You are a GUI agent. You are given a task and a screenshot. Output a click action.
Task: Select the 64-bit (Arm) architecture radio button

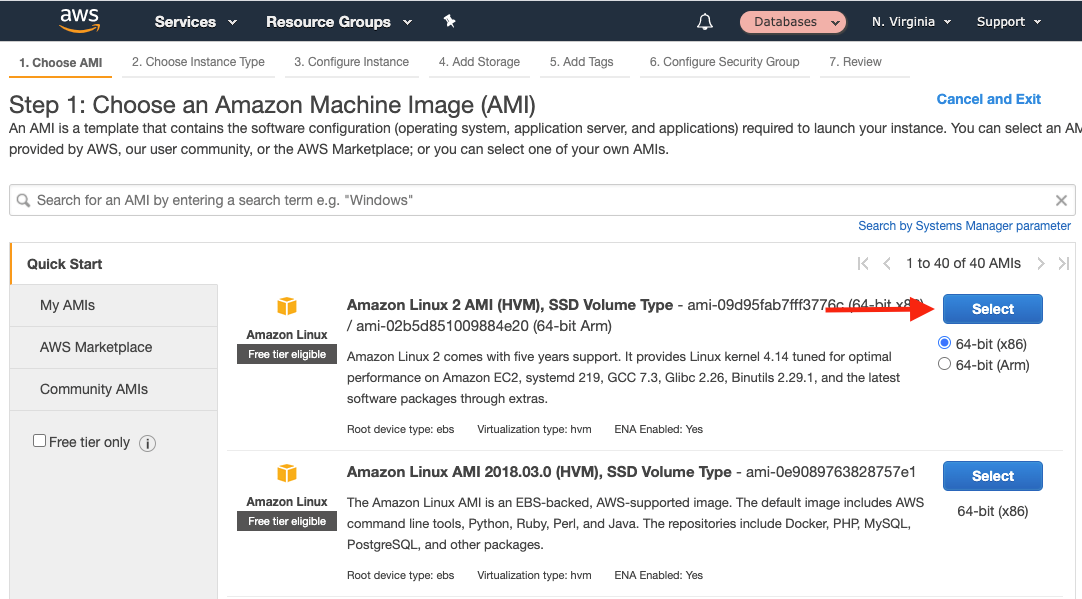944,363
